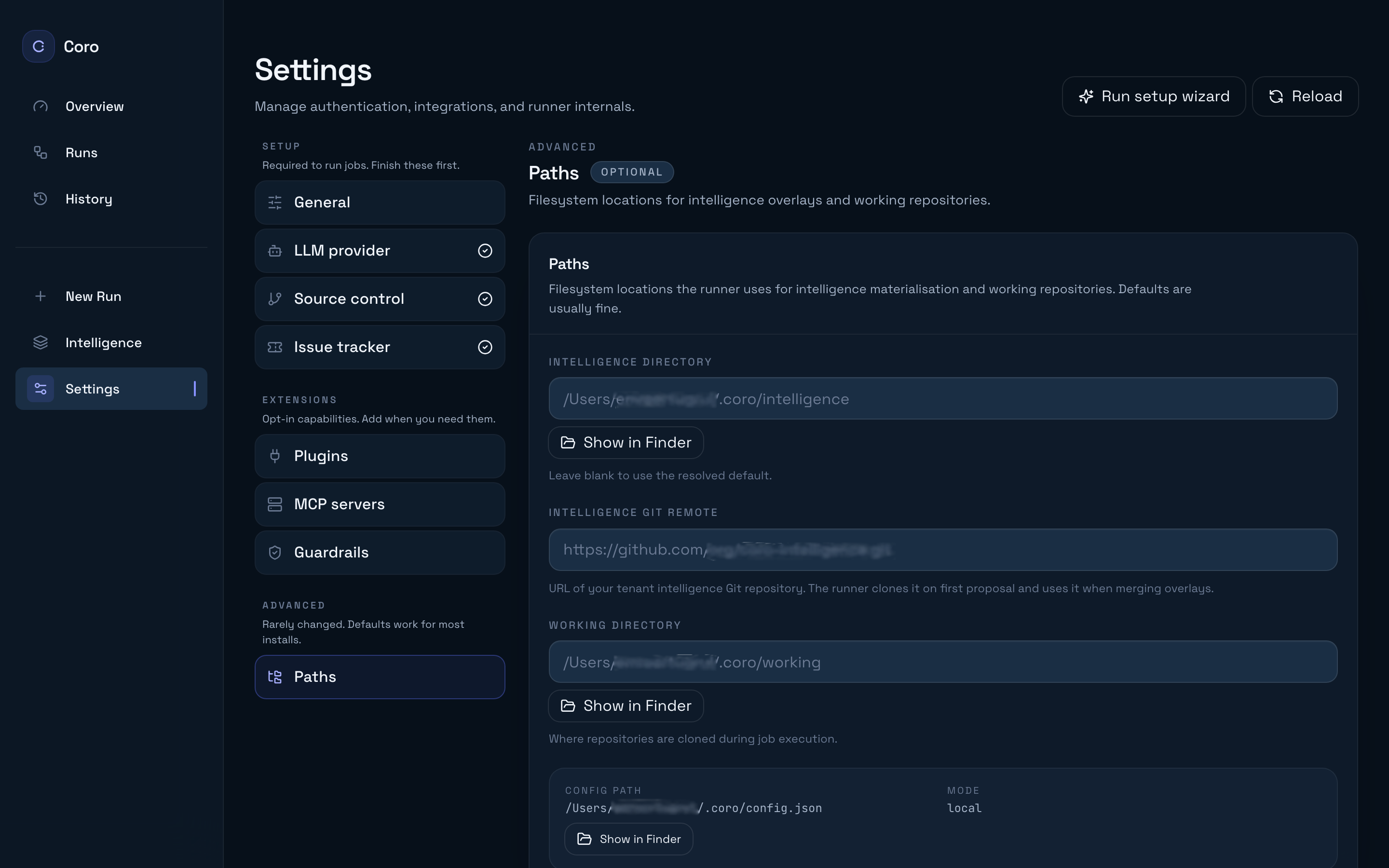
Task: Select the Issue tracker section
Action: (x=380, y=347)
